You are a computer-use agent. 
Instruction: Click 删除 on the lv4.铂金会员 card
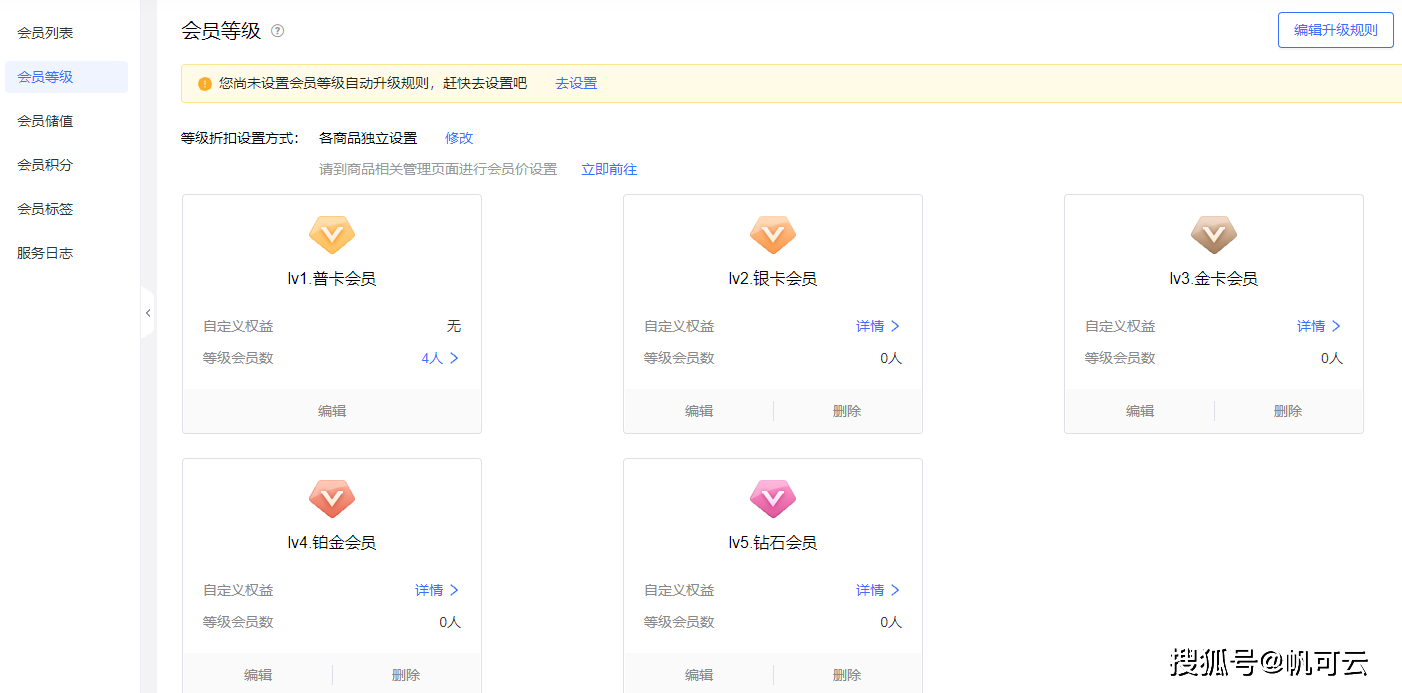(406, 674)
